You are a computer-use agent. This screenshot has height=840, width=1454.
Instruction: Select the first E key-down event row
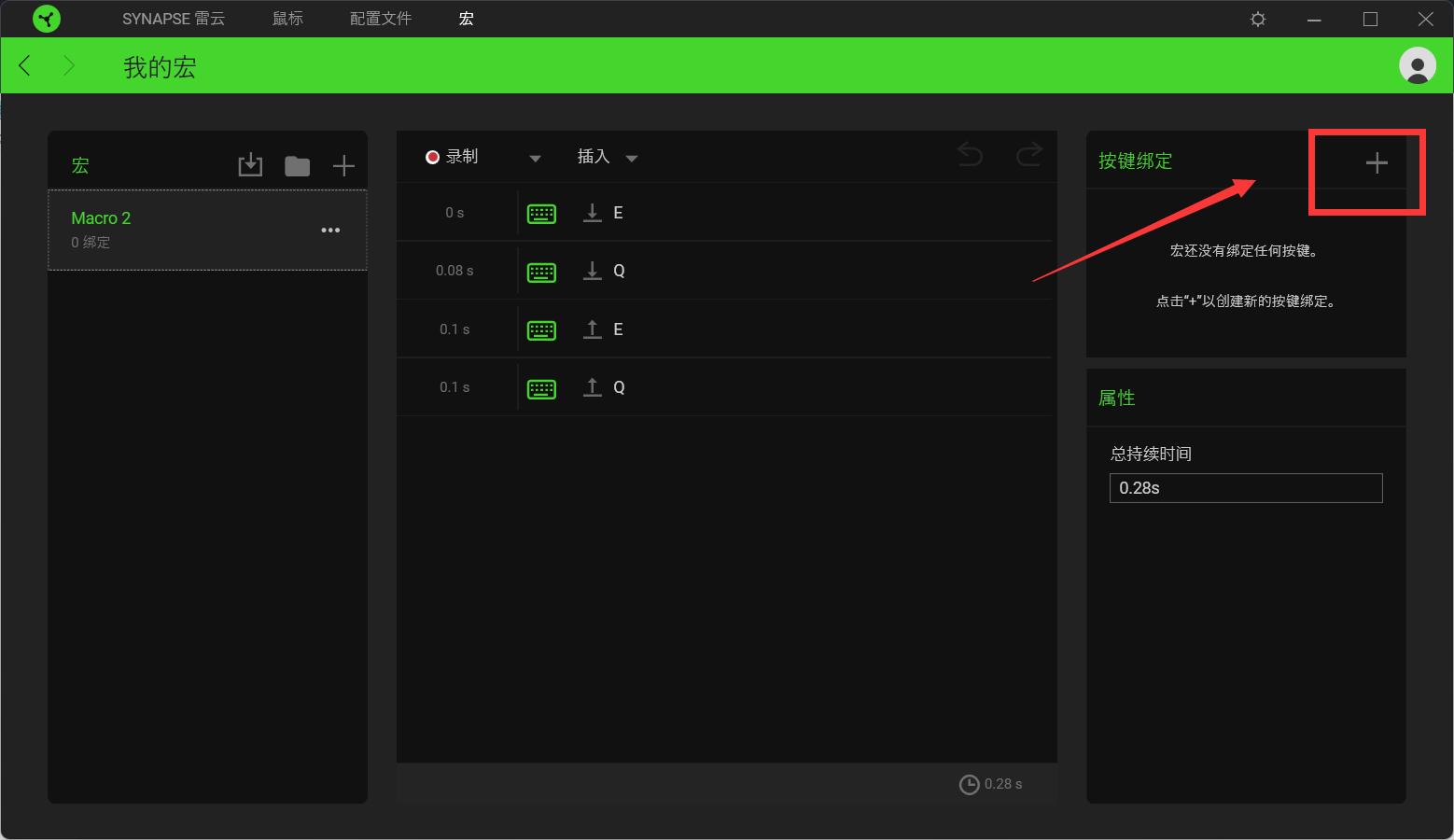[726, 213]
